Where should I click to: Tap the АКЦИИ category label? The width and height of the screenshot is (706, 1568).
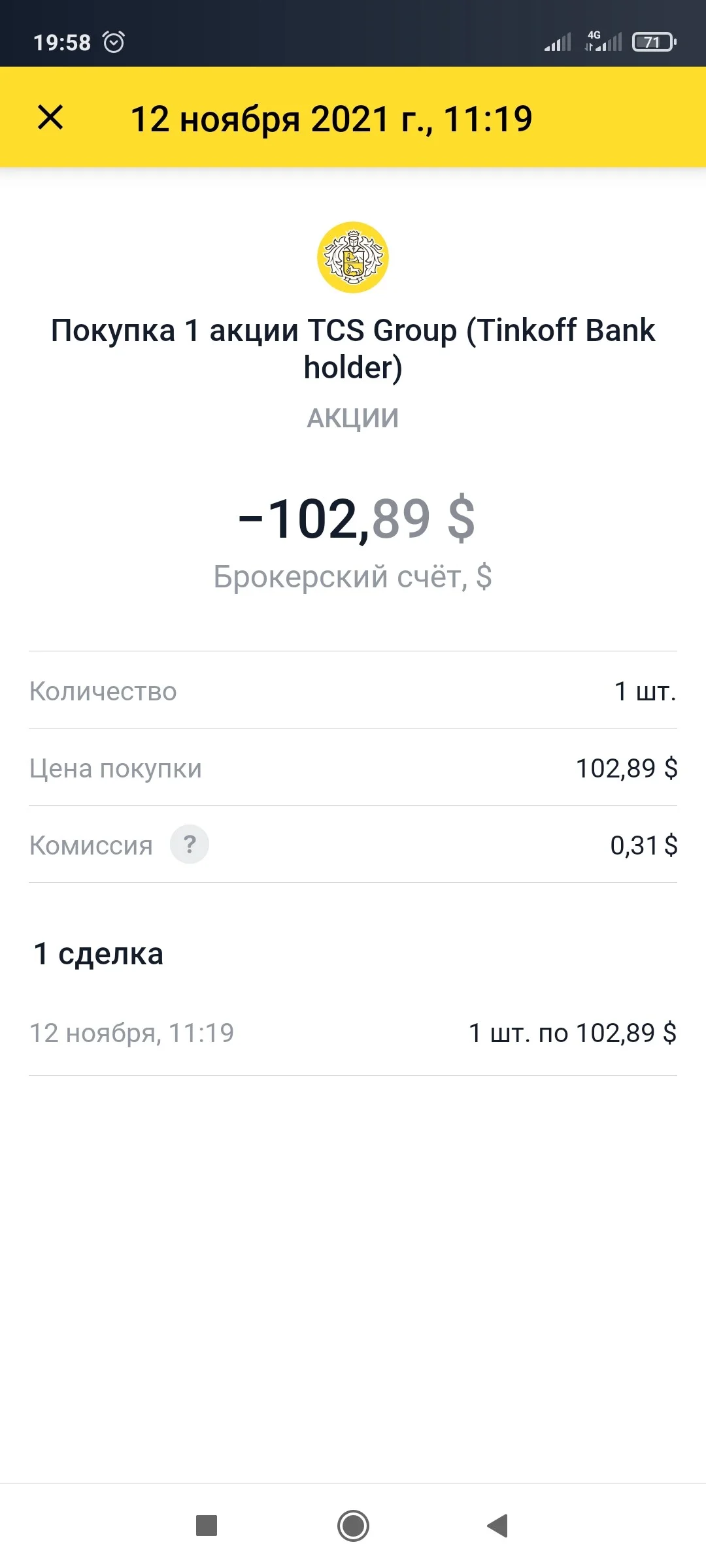click(x=353, y=418)
